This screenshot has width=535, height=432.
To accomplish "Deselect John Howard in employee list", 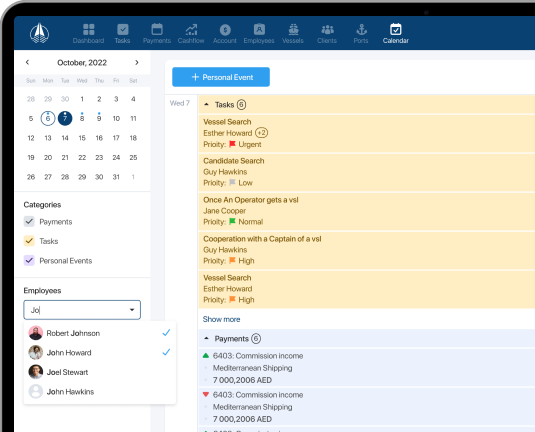I will [100, 352].
